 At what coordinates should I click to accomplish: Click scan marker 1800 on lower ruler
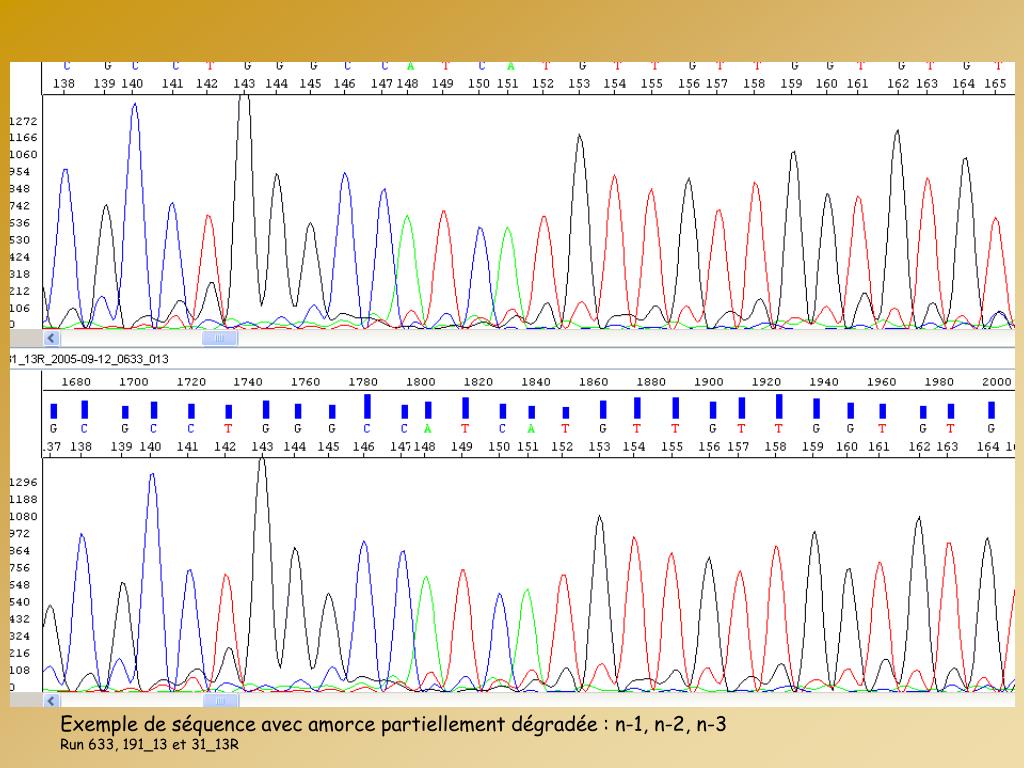[x=421, y=382]
